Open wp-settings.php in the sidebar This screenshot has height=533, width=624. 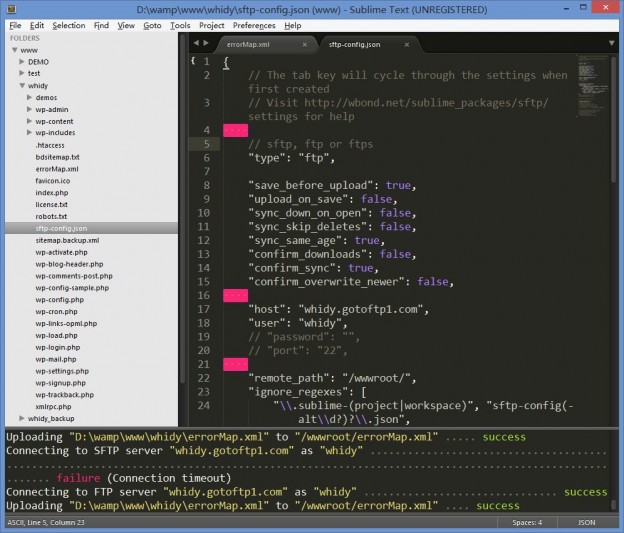point(62,371)
